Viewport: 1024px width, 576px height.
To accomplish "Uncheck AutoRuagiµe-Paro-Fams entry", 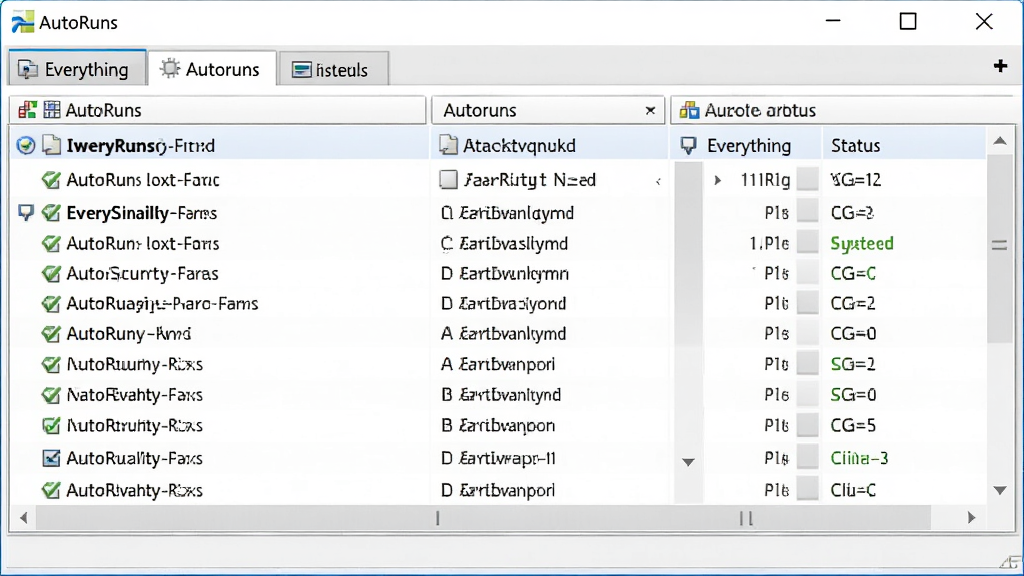I will point(51,303).
